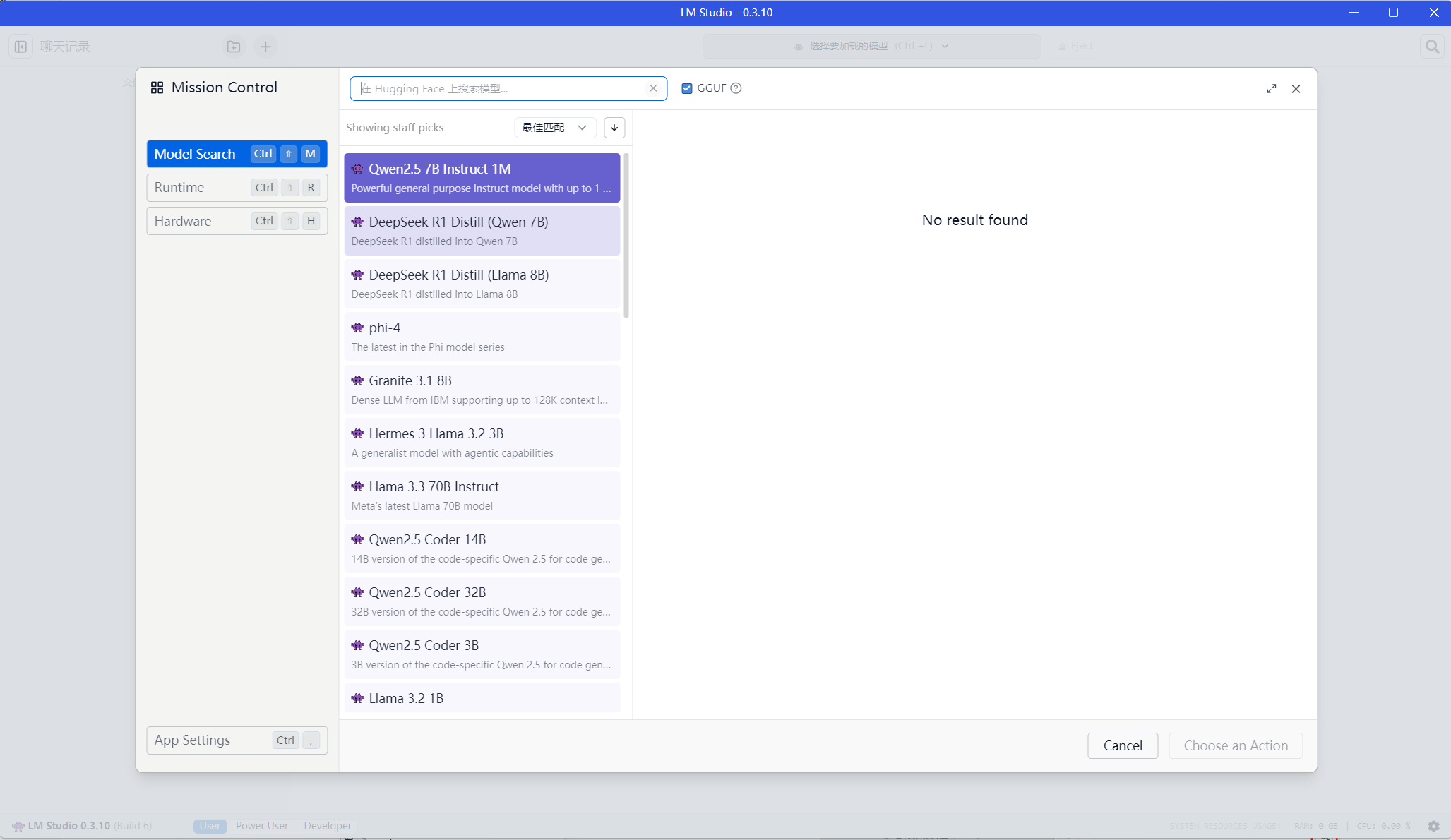Click the Mission Control grid icon
This screenshot has width=1451, height=840.
[157, 88]
